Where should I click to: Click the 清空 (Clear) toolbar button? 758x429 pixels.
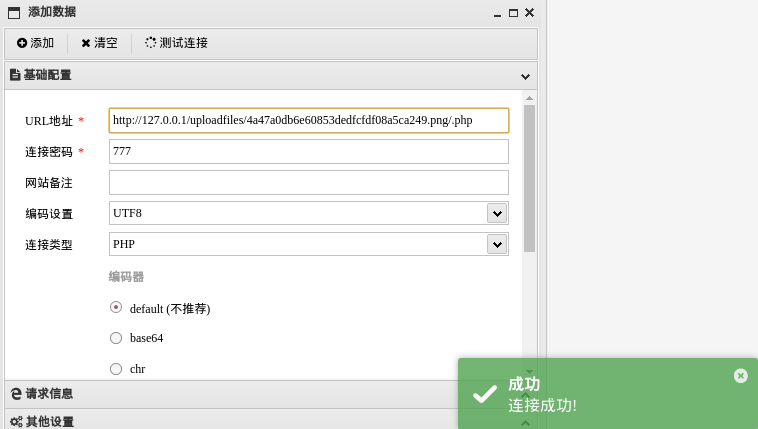point(99,43)
